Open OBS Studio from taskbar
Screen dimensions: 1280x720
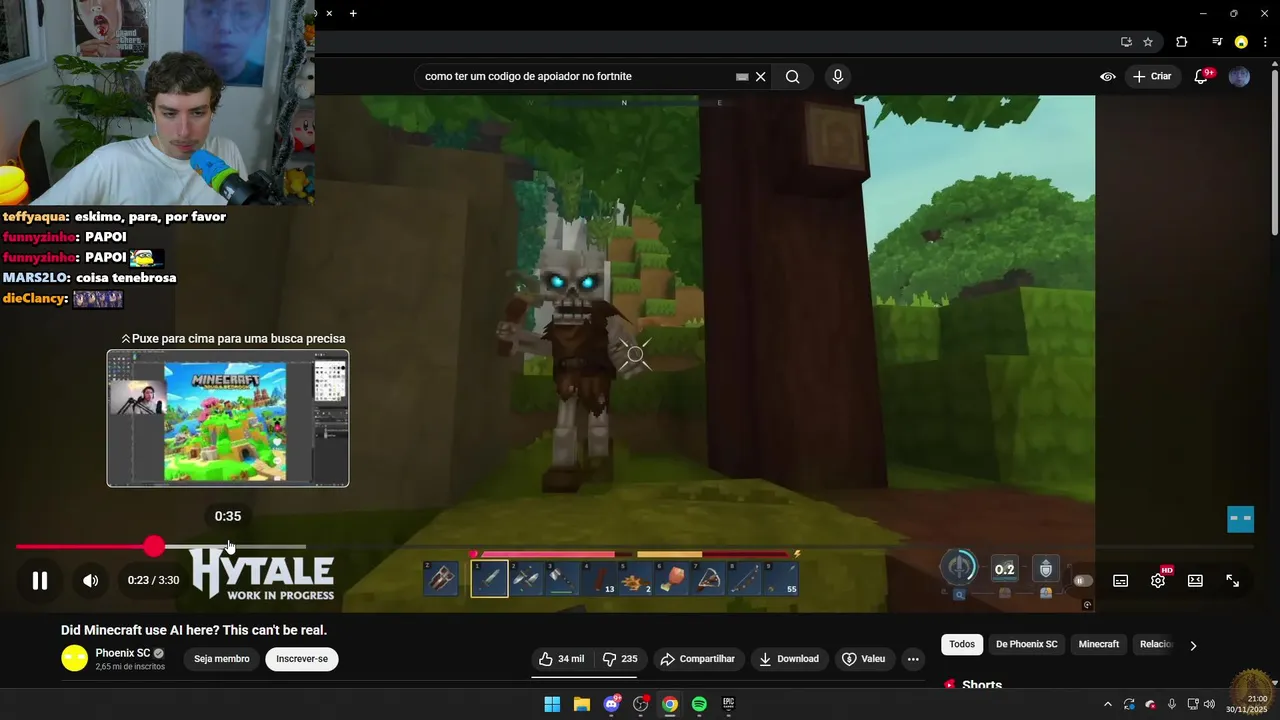click(641, 704)
